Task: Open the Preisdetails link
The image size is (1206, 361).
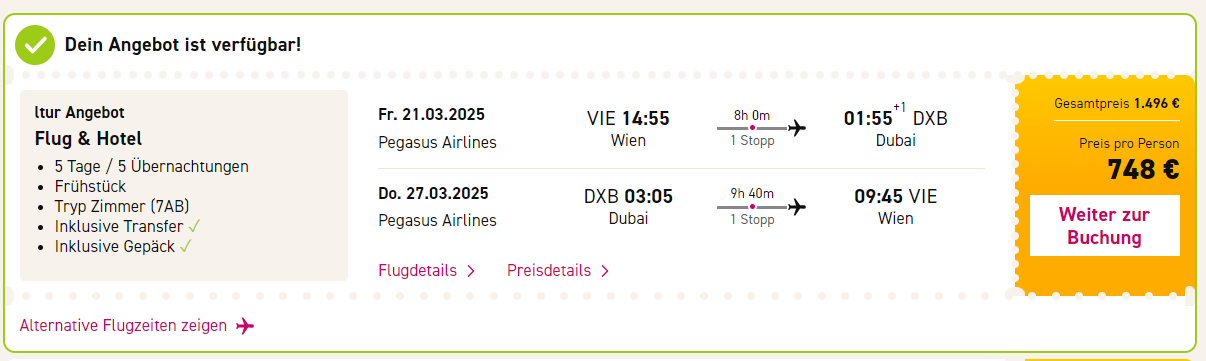Action: point(549,271)
